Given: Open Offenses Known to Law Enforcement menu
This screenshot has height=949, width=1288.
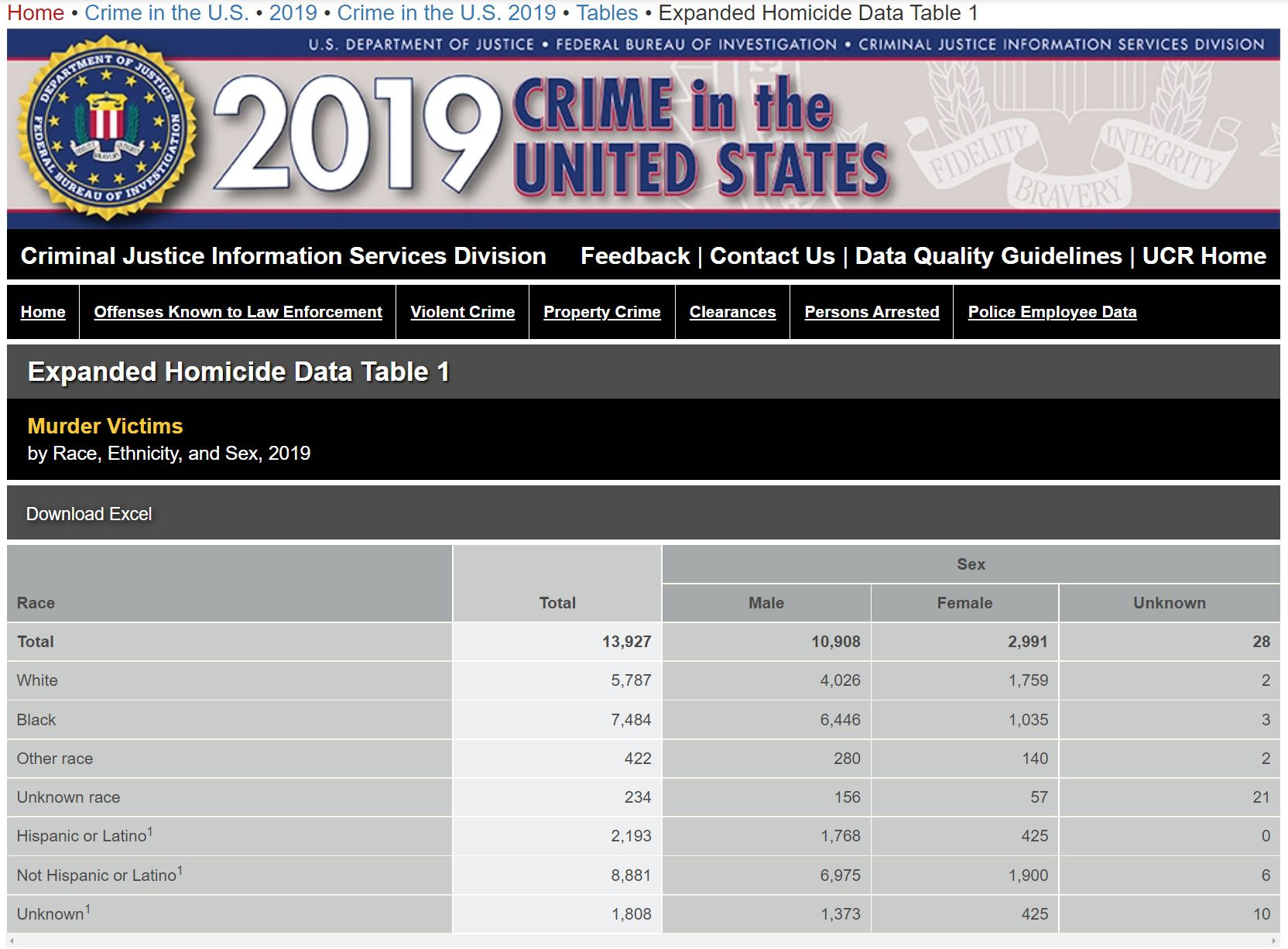Looking at the screenshot, I should pyautogui.click(x=238, y=312).
